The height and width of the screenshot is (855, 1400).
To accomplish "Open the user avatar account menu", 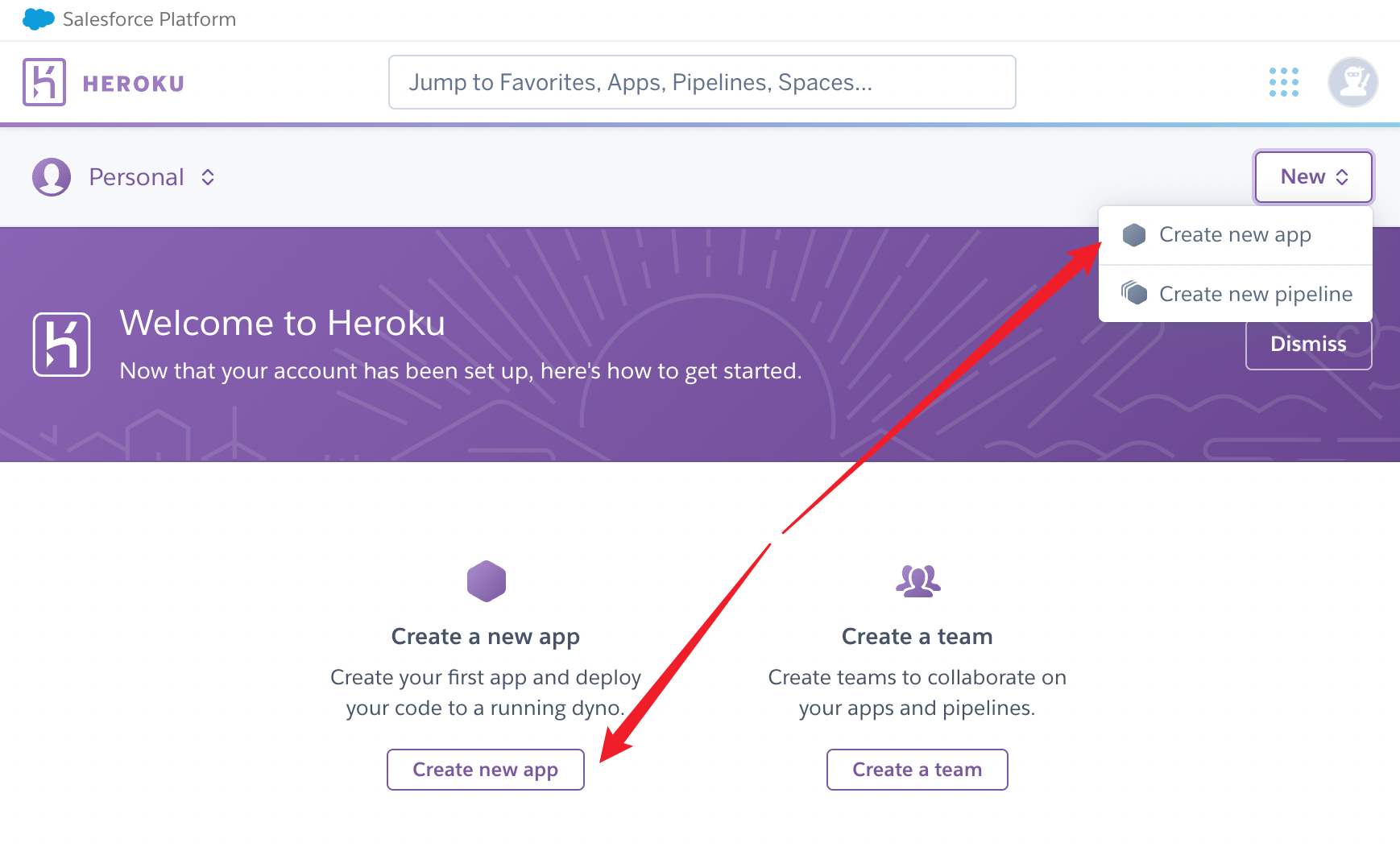I will tap(1353, 82).
